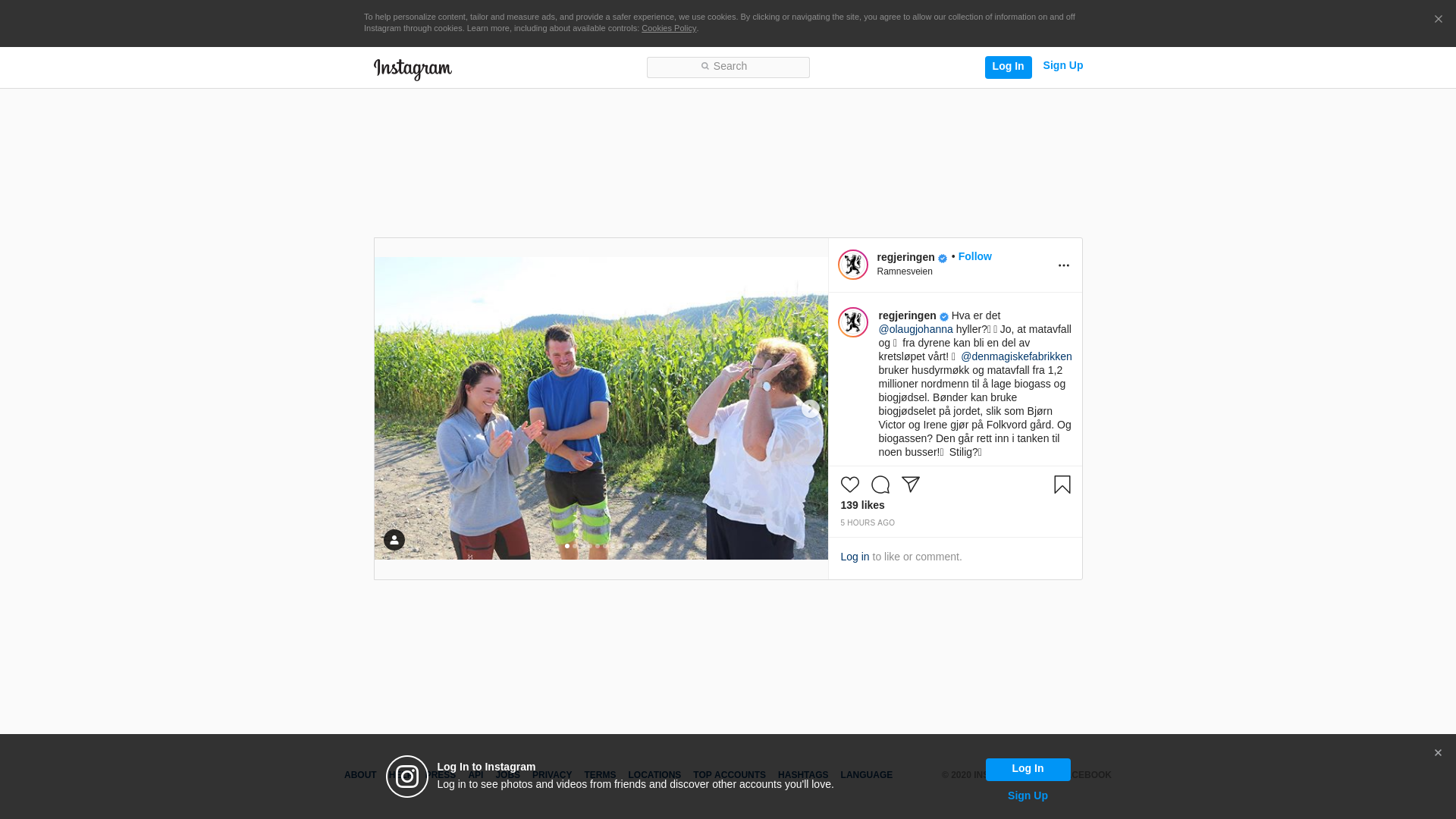Image resolution: width=1456 pixels, height=819 pixels.
Task: Open the LOCATIONS footer link
Action: pos(654,775)
